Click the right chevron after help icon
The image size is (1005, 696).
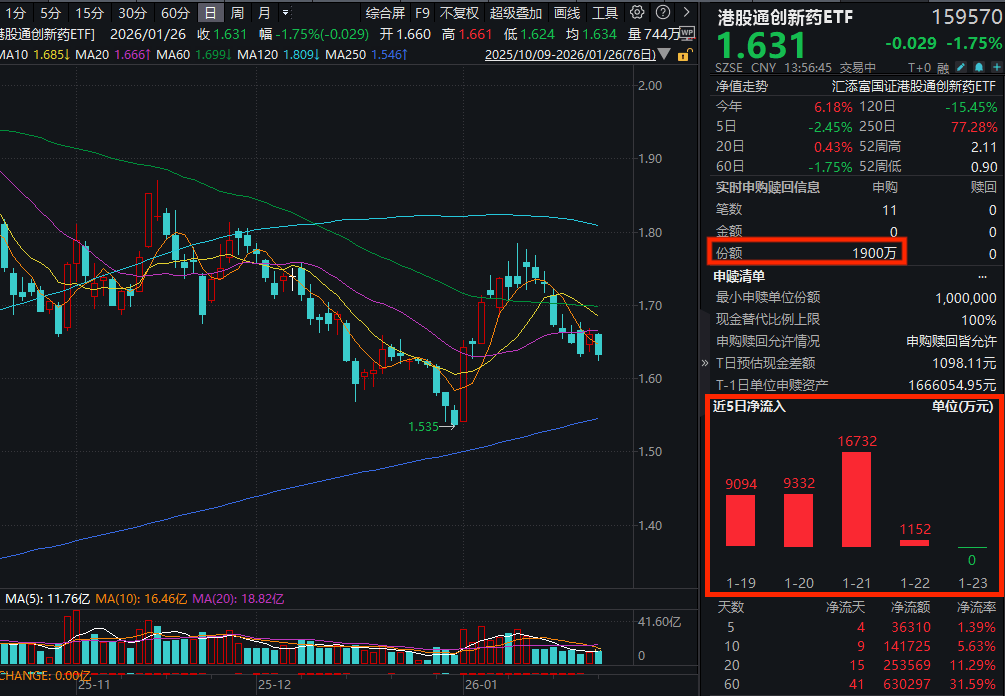click(x=685, y=12)
